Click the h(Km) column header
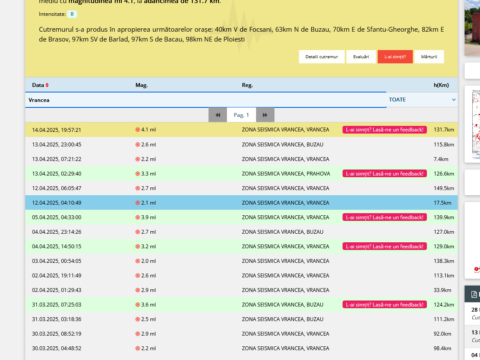Viewport: 480px width, 360px height. tap(441, 85)
